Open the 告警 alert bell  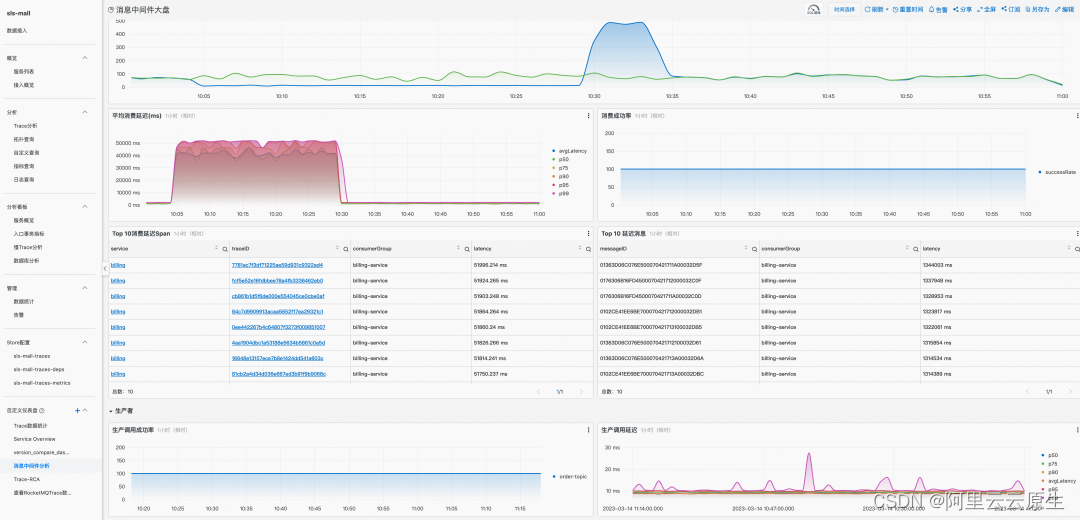coord(938,10)
